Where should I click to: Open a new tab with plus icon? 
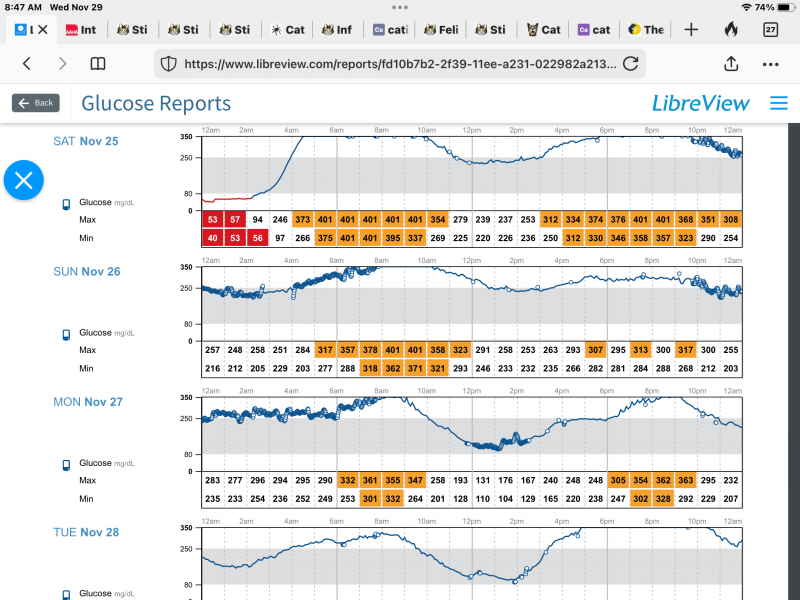[691, 30]
